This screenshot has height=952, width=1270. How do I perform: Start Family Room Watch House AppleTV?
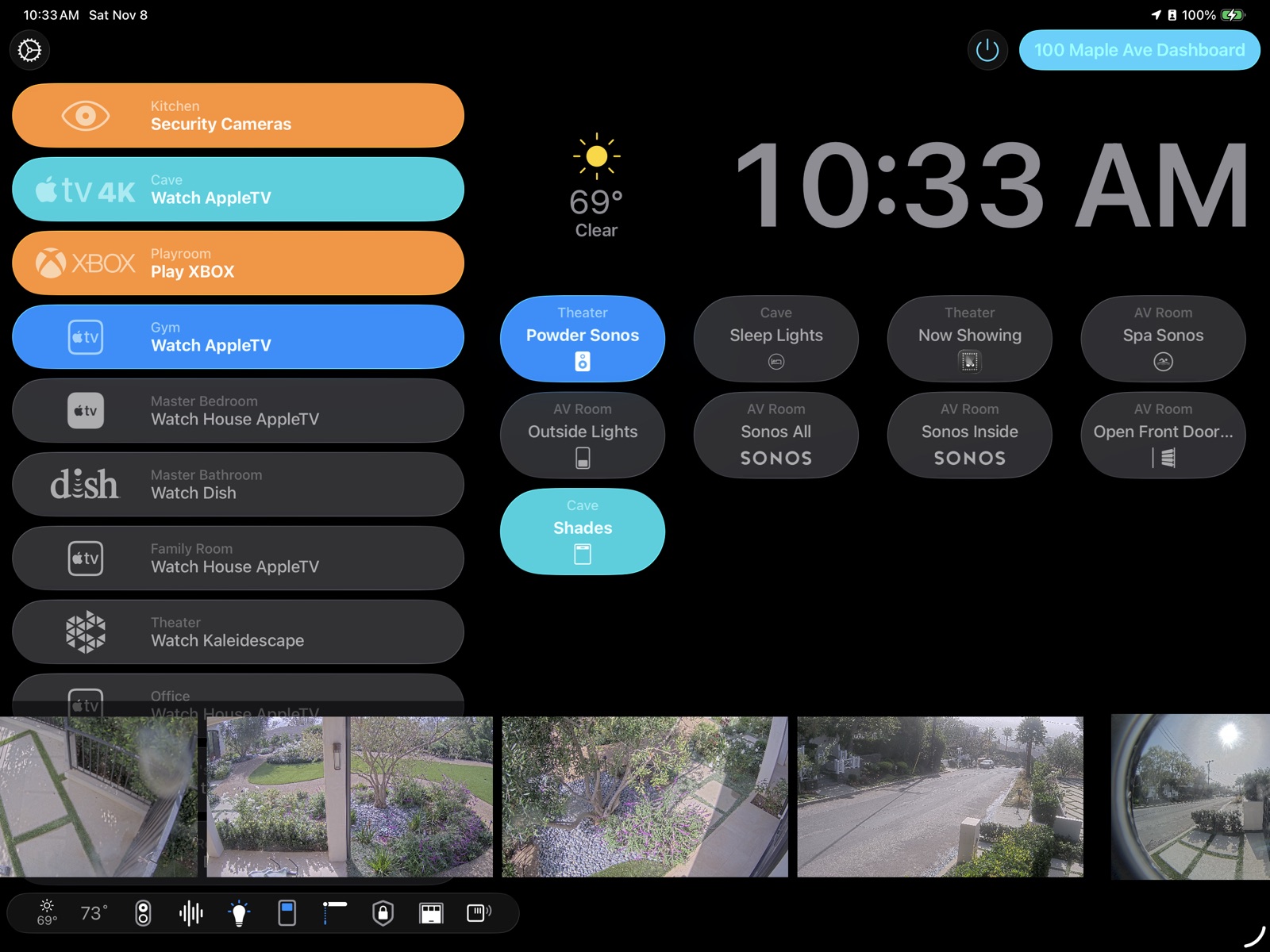[x=238, y=559]
